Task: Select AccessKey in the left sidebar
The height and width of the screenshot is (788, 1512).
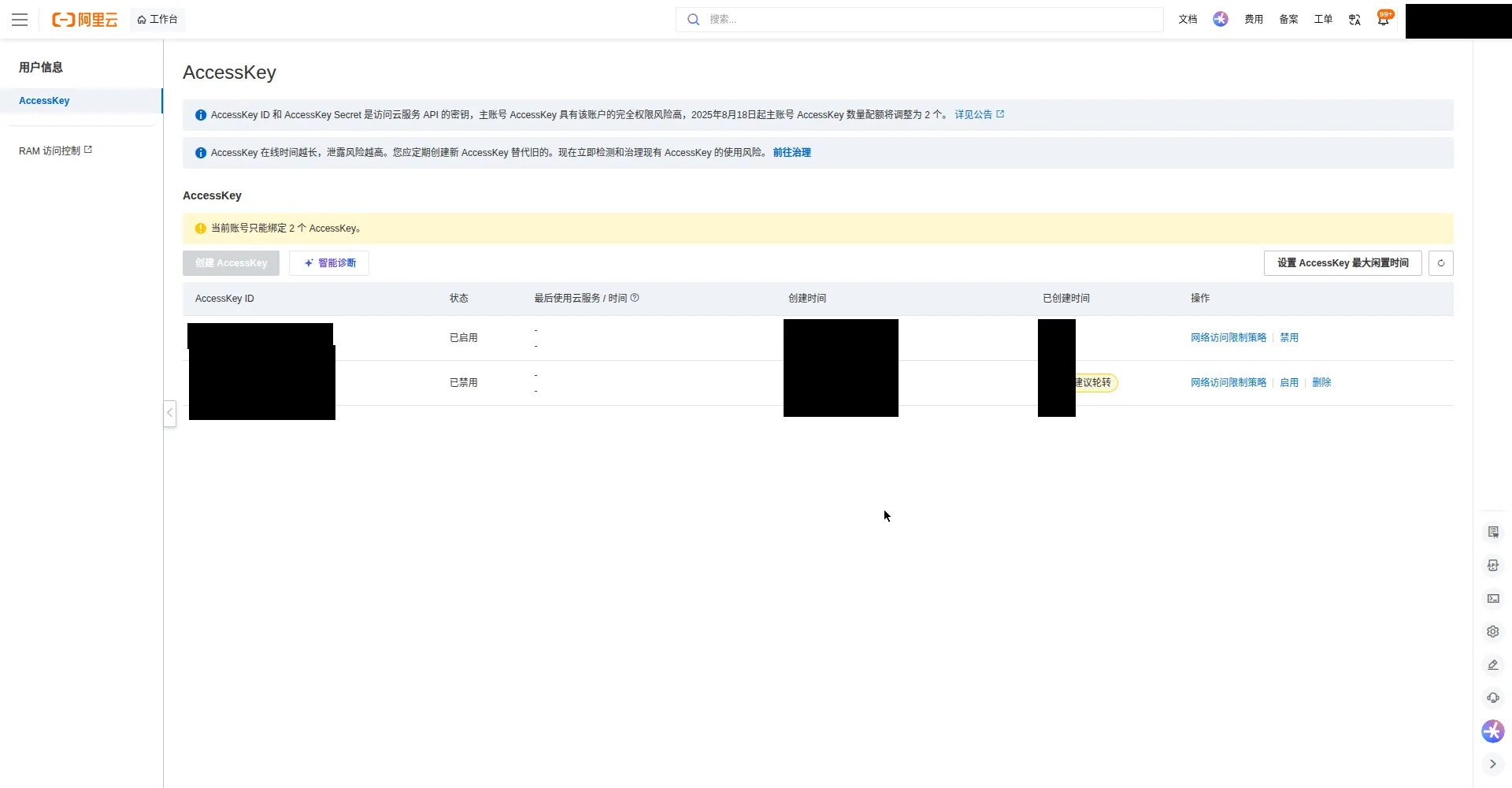Action: (81, 101)
